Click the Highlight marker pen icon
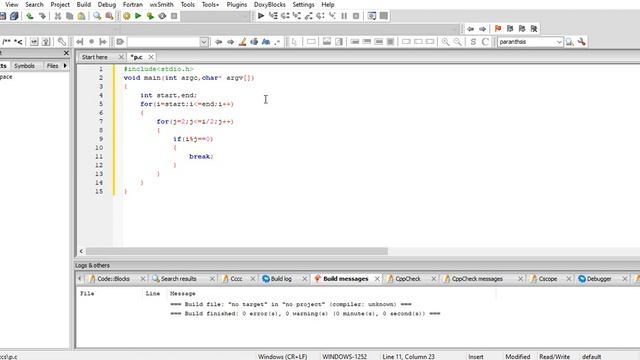Image resolution: width=640 pixels, height=360 pixels. (x=242, y=42)
